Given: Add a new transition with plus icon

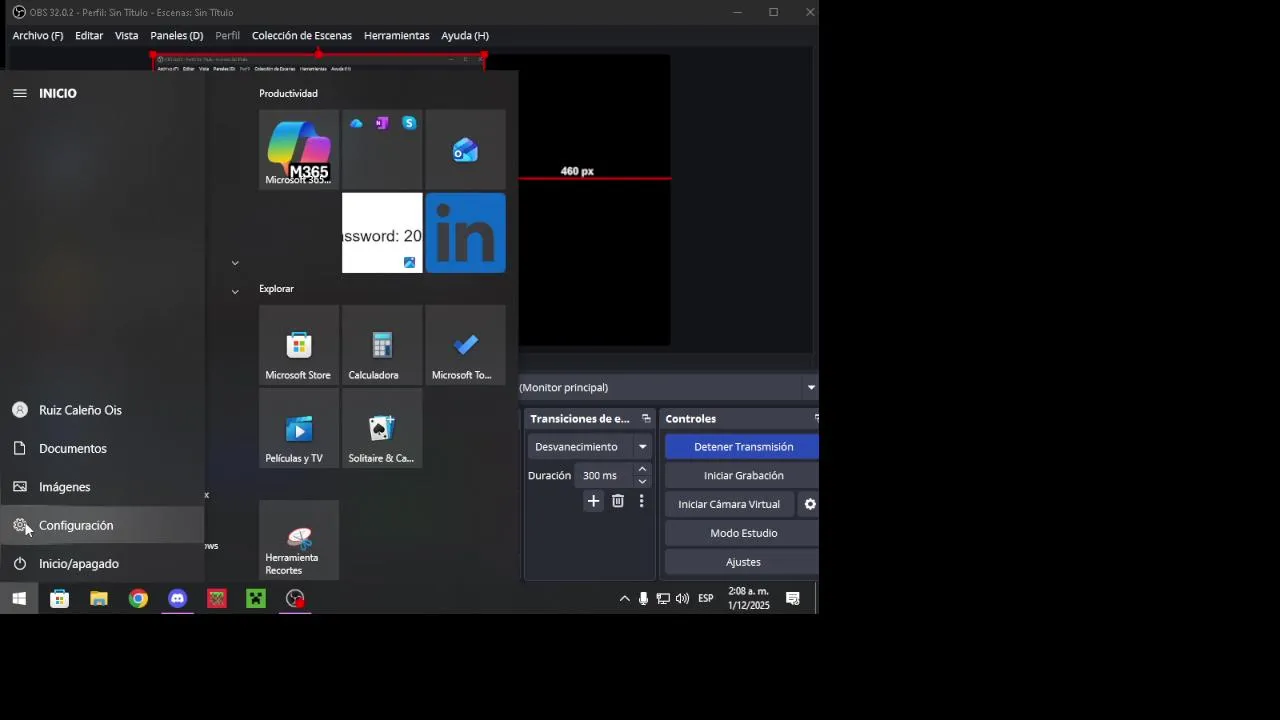Looking at the screenshot, I should click(593, 501).
